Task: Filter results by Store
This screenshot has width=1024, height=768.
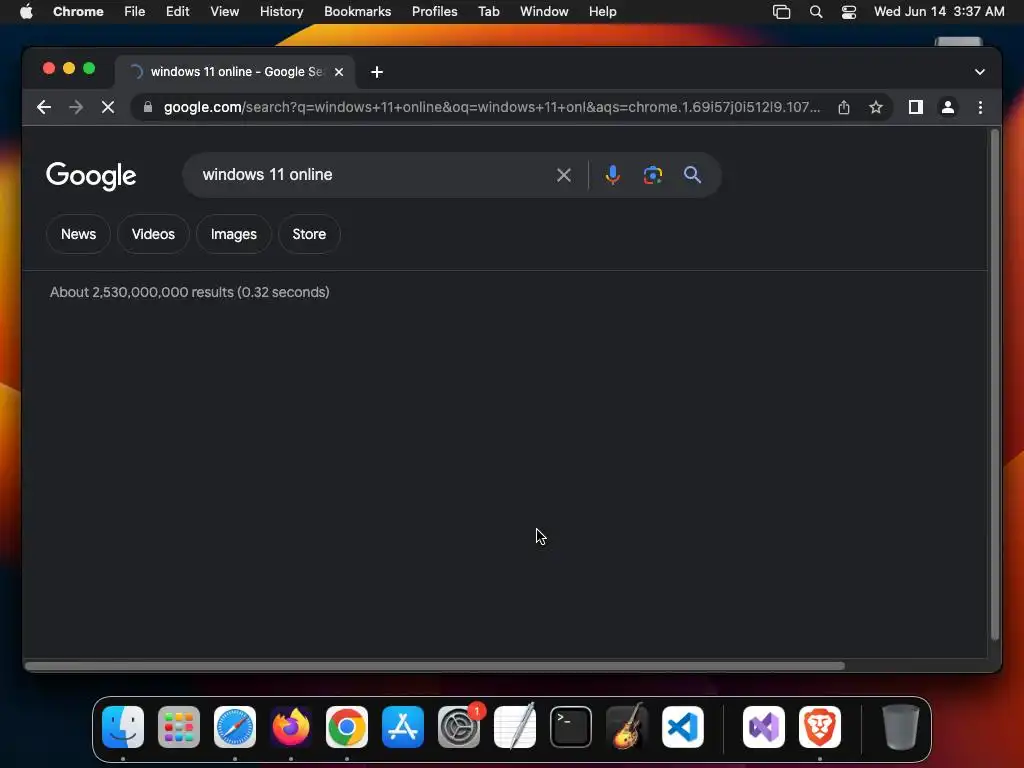Action: pos(309,234)
